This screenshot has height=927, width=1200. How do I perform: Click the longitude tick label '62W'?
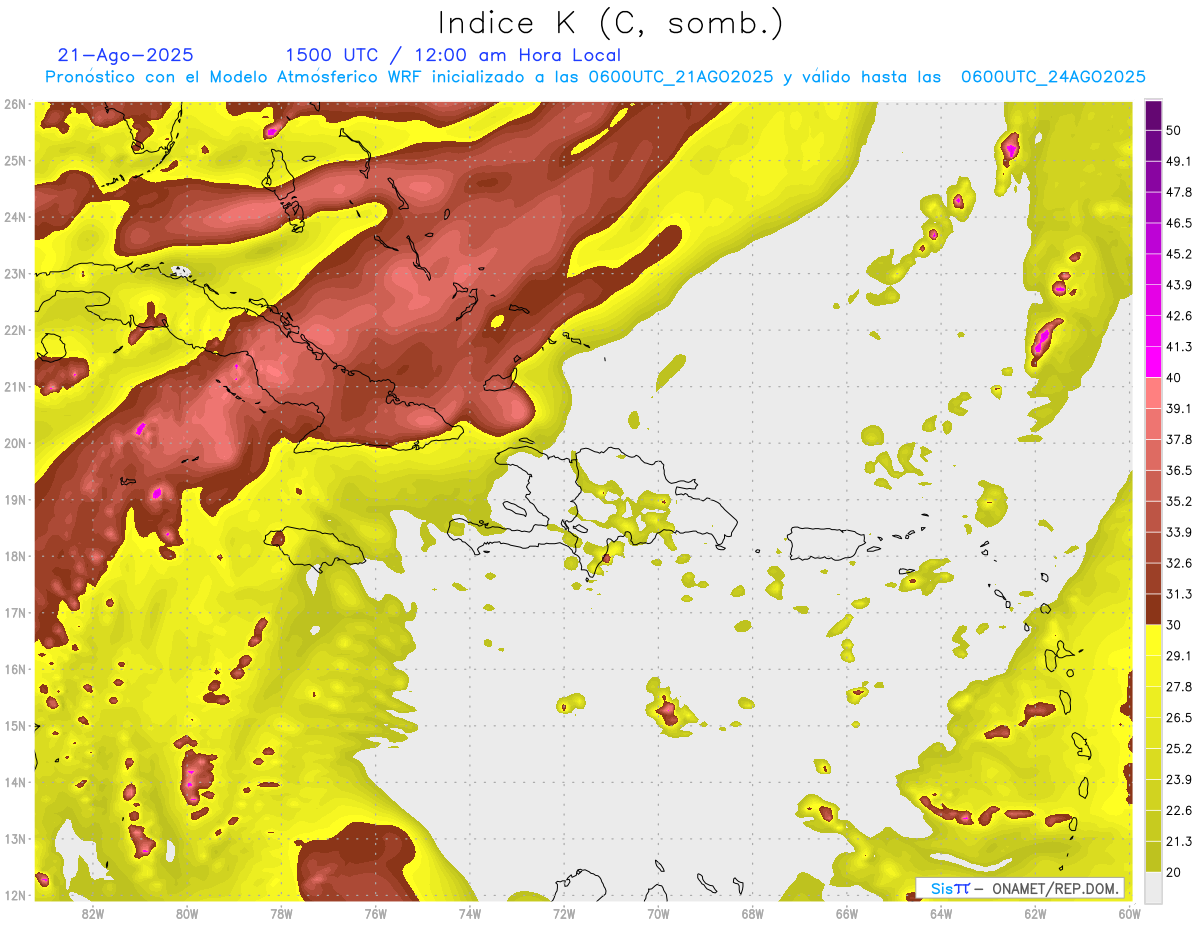click(x=1035, y=914)
